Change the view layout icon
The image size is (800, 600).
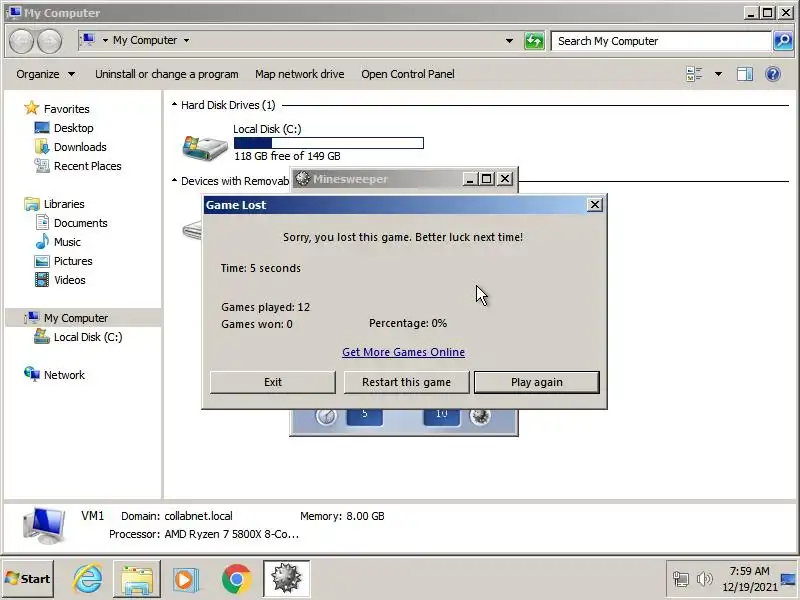pos(694,74)
